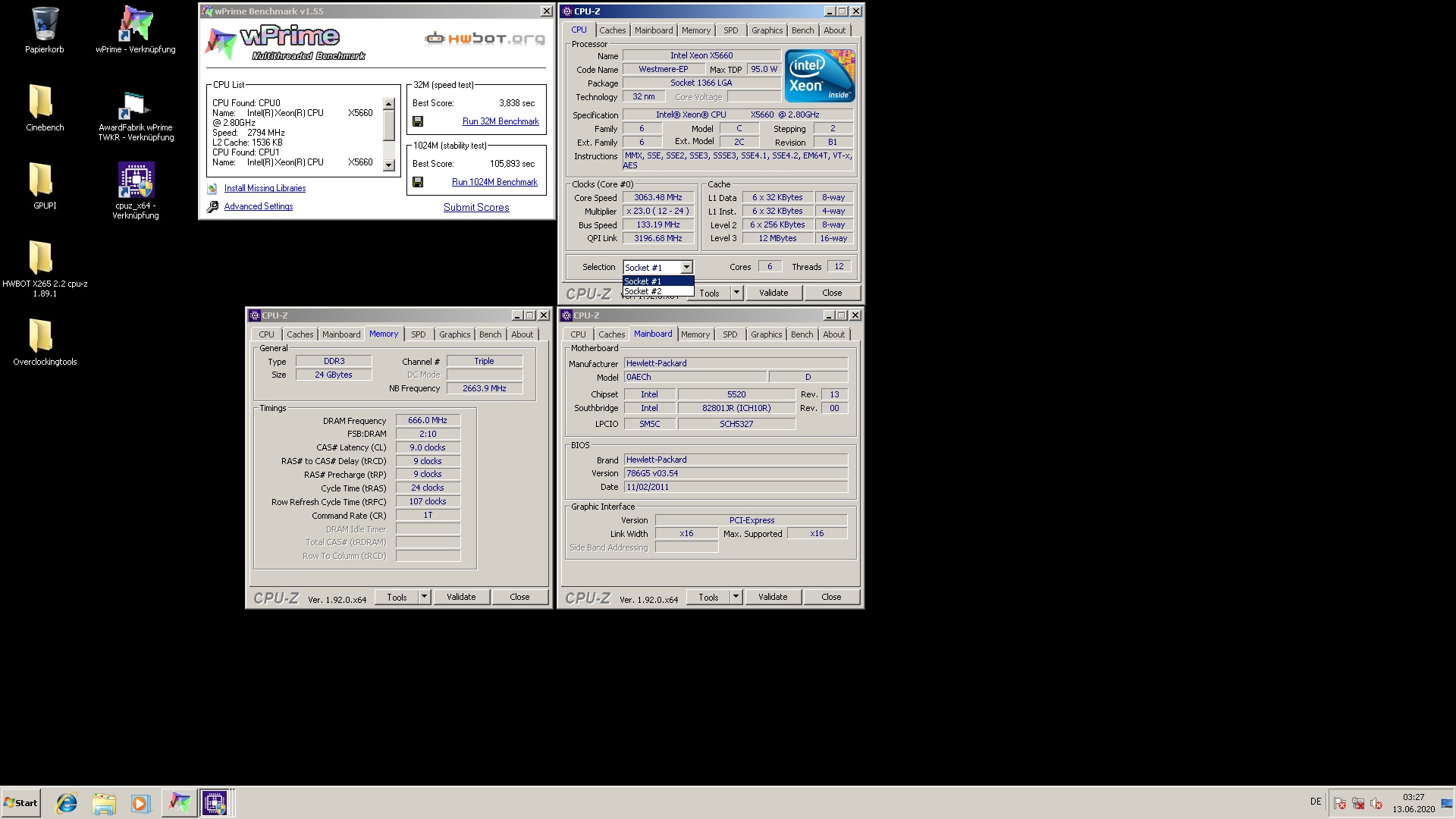This screenshot has width=1456, height=819.
Task: Click Close in the Mainboard CPU-Z window
Action: 831,597
